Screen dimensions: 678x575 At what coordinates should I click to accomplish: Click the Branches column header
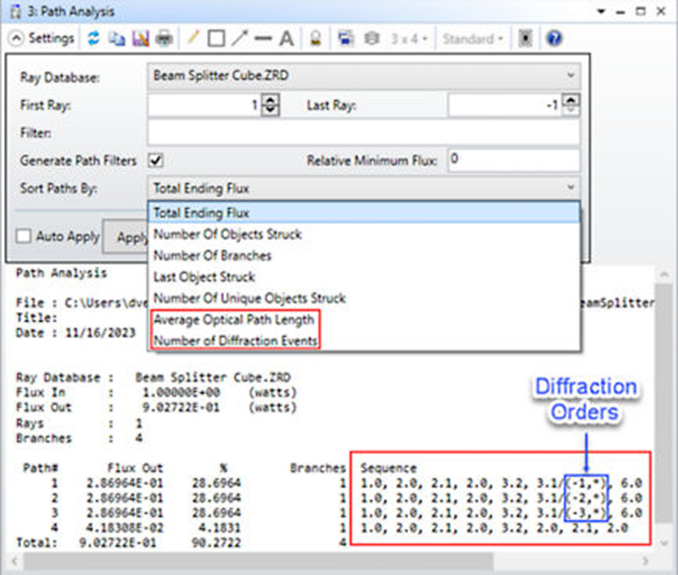pyautogui.click(x=318, y=468)
